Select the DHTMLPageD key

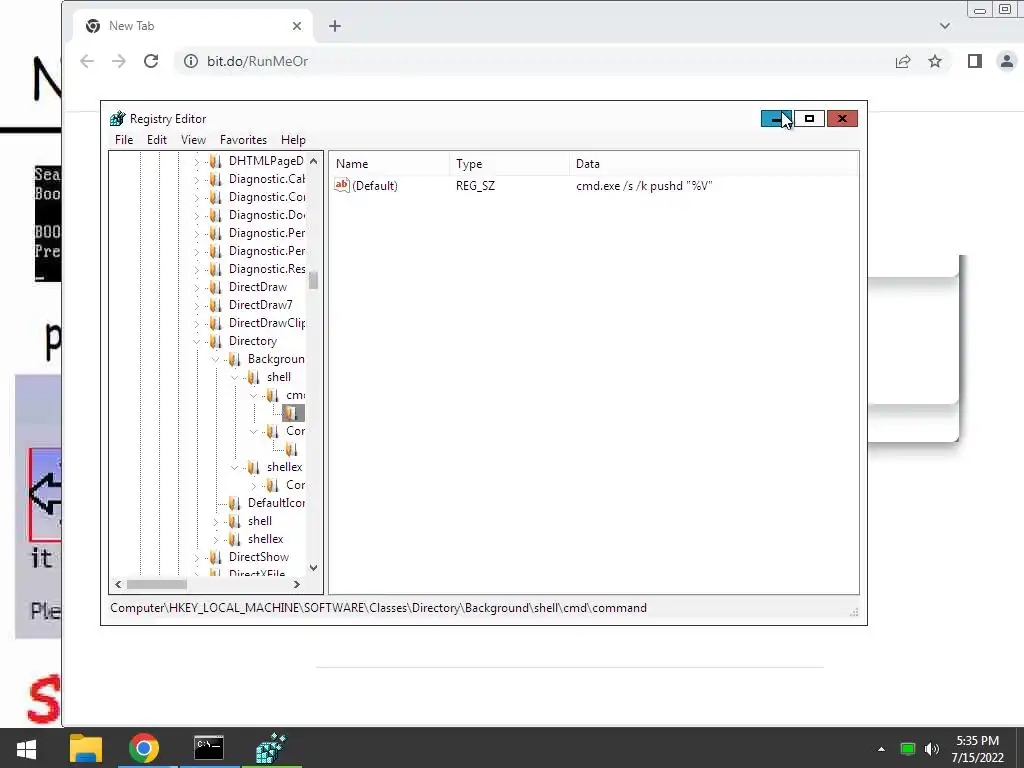[x=266, y=161]
